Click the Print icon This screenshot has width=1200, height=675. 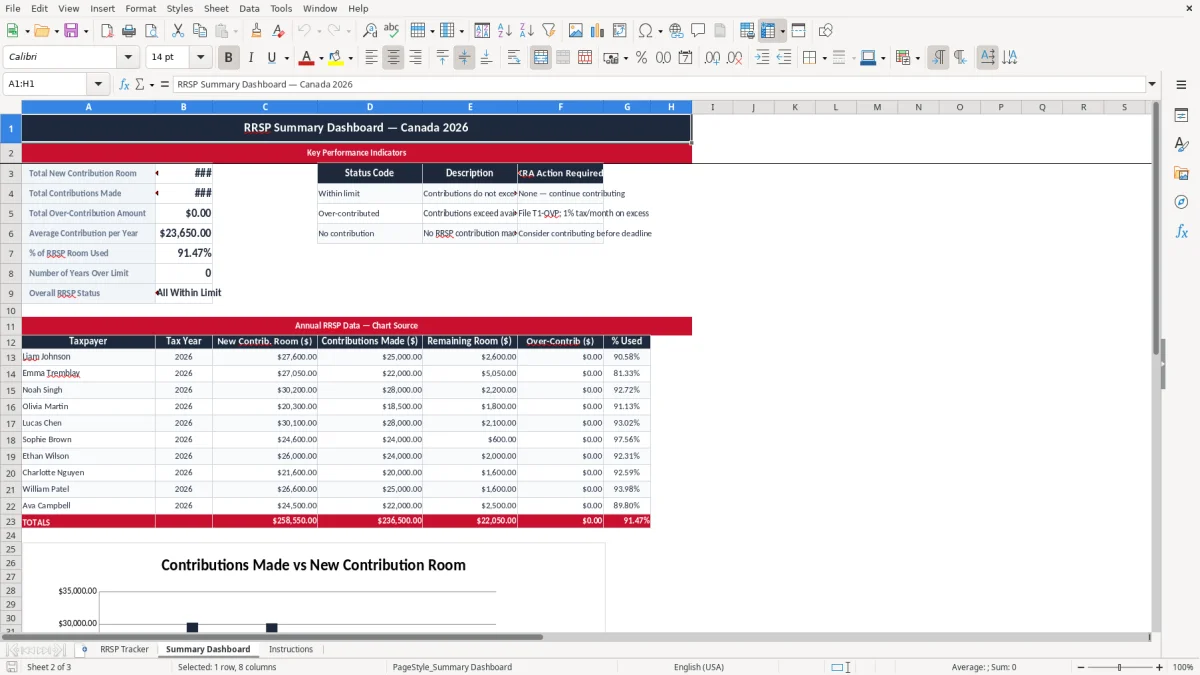128,31
